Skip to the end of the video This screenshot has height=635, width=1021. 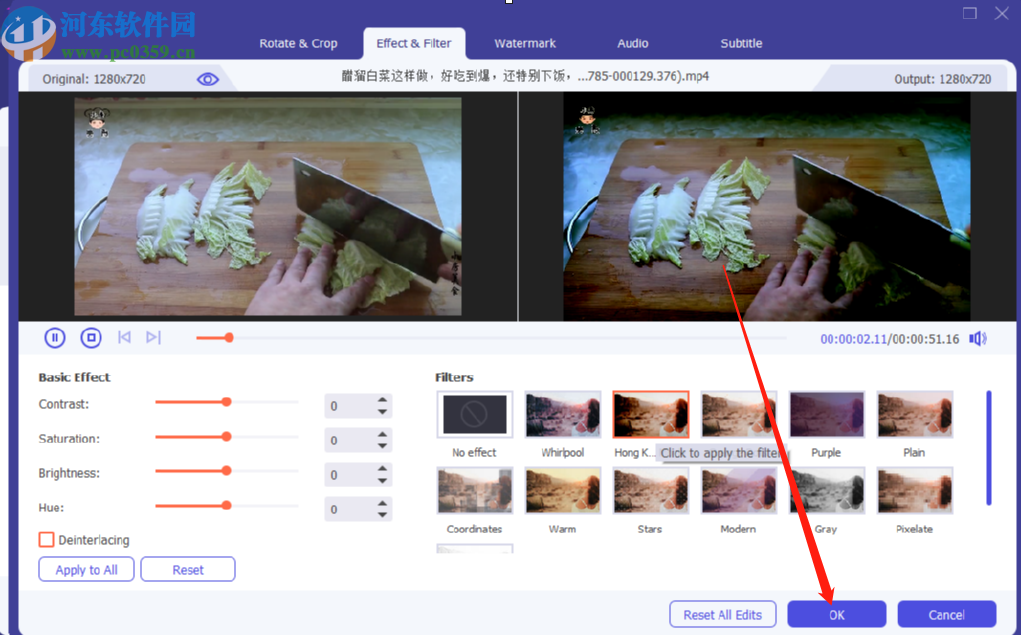pyautogui.click(x=153, y=337)
